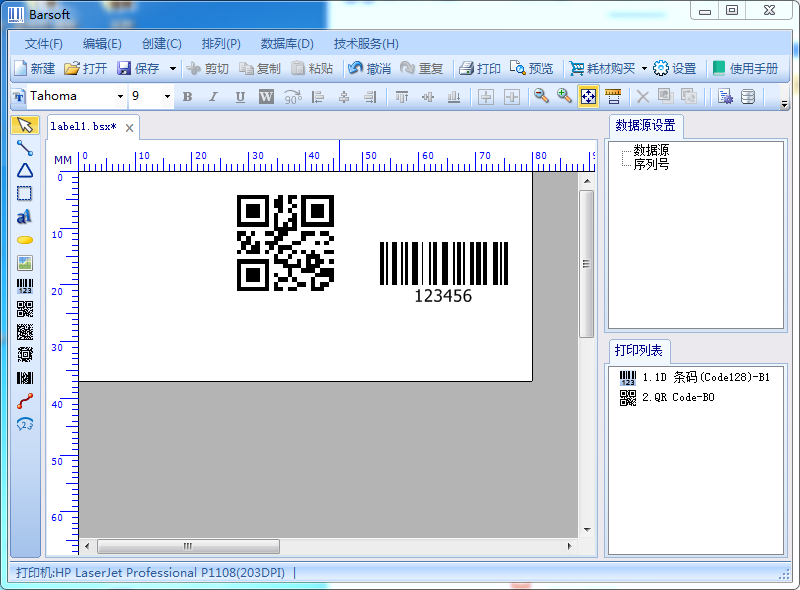Open the font size dropdown
Screen dimensions: 800x590
[x=167, y=96]
